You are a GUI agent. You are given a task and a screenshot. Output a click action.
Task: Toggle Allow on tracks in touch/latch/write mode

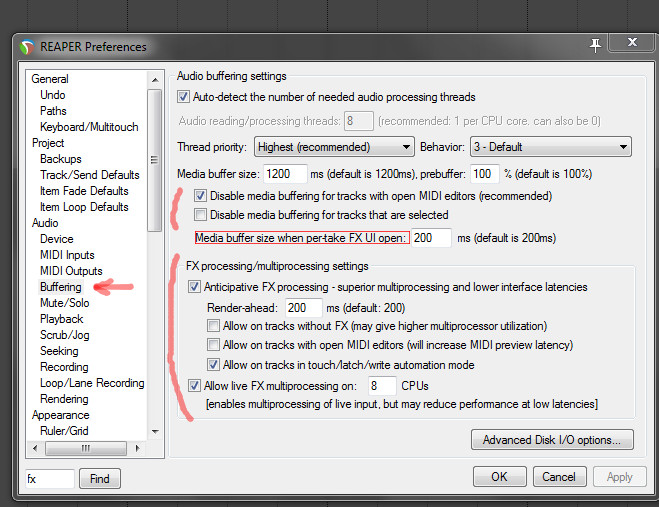(x=213, y=364)
